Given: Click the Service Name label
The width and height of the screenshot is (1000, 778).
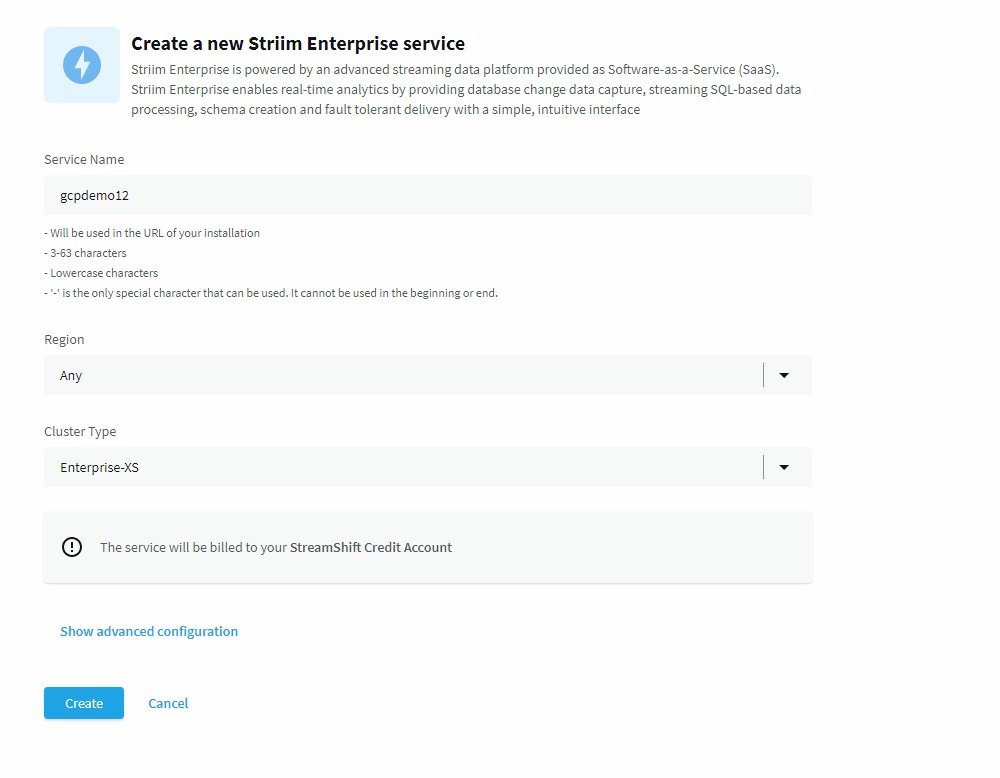Looking at the screenshot, I should click(84, 159).
